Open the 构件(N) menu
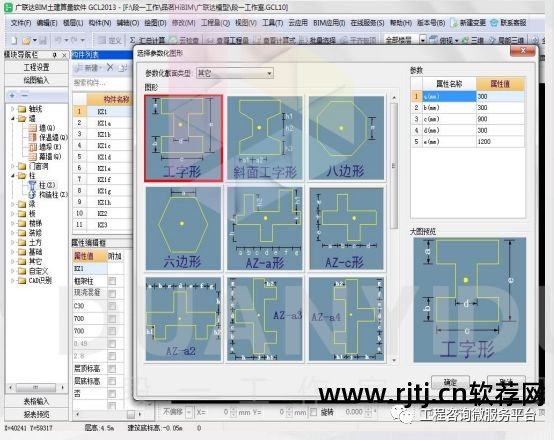This screenshot has height=440, width=554. click(100, 23)
